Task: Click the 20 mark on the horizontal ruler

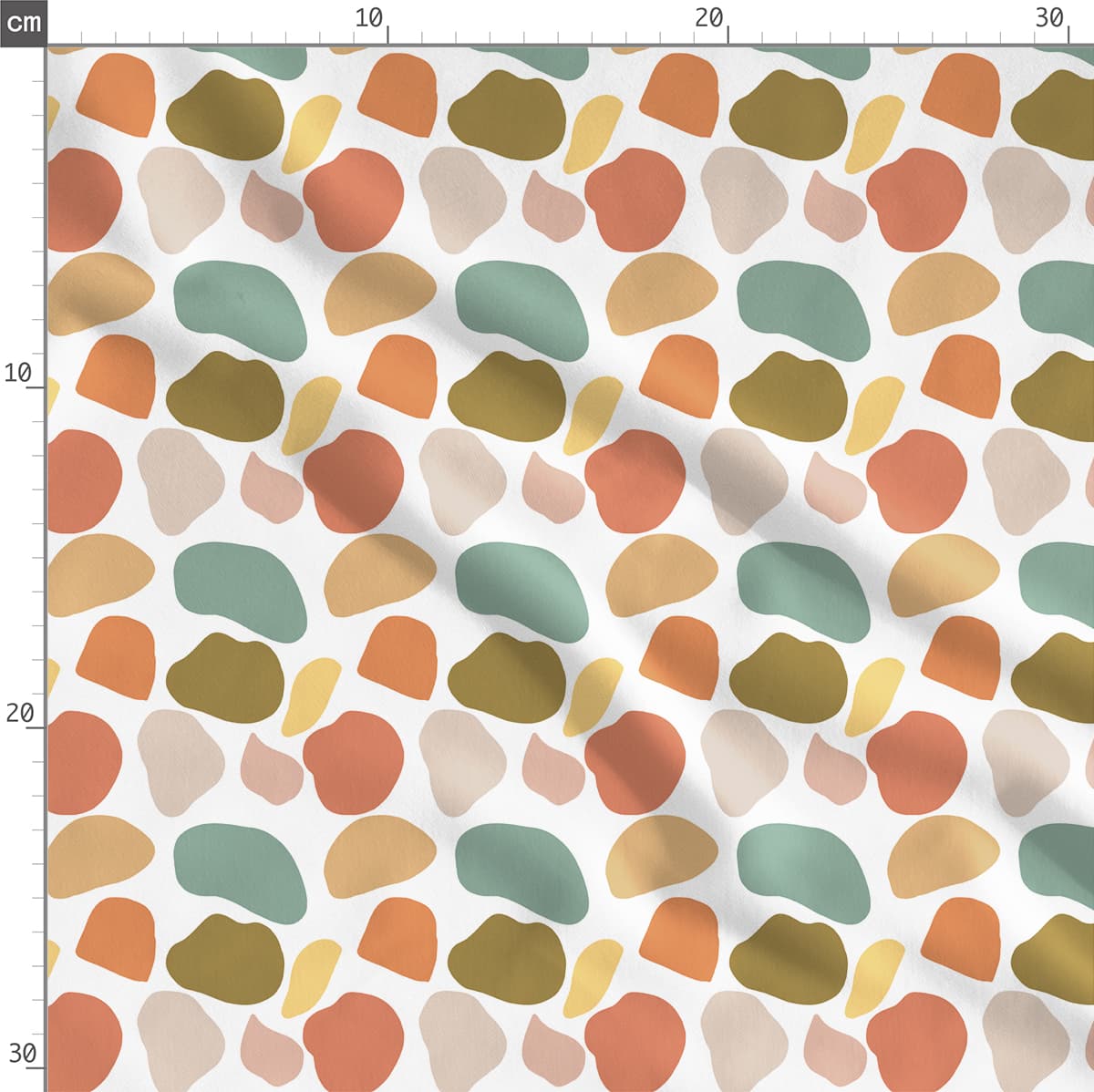Action: tap(708, 18)
